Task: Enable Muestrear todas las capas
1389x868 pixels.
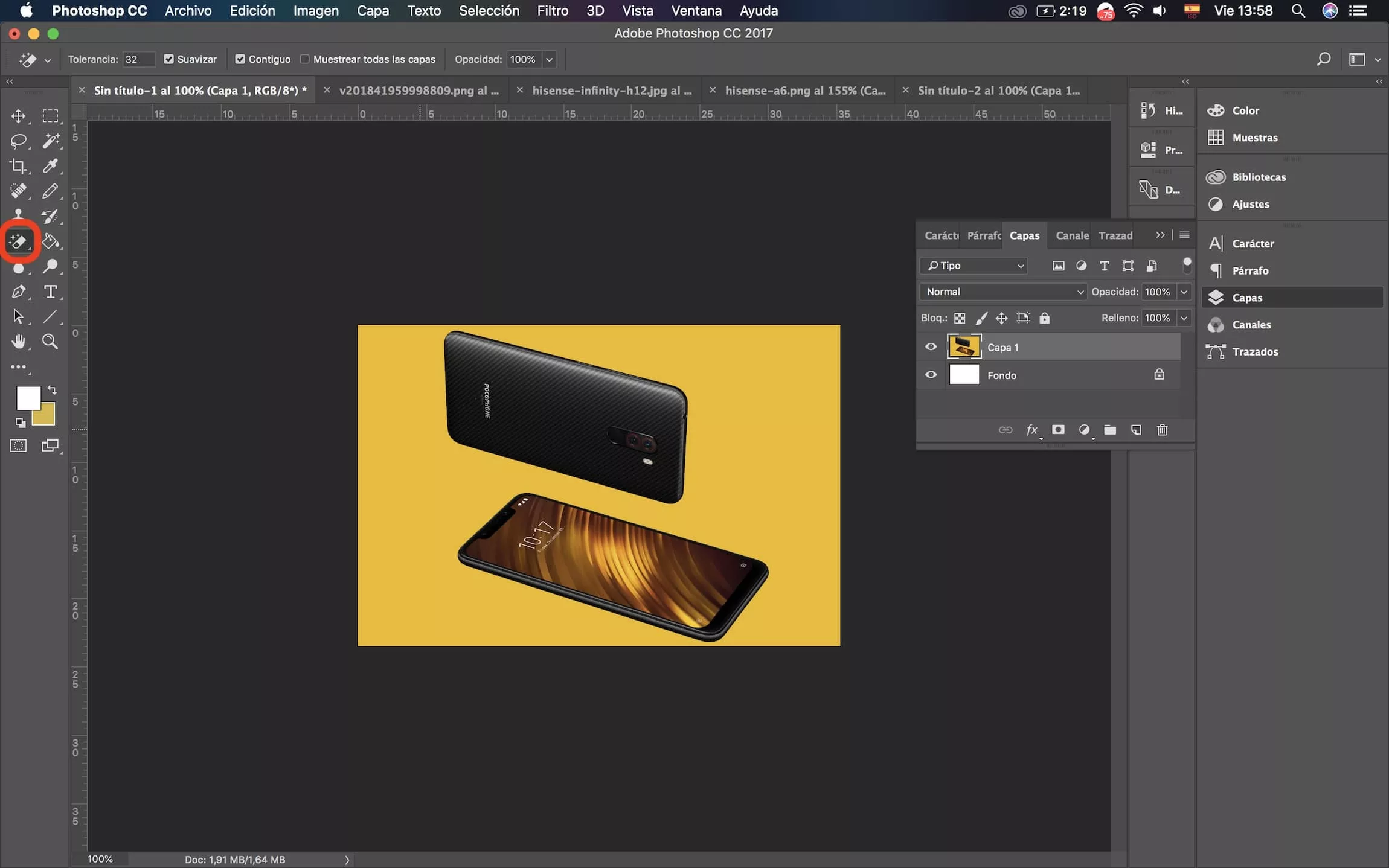Action: tap(305, 59)
